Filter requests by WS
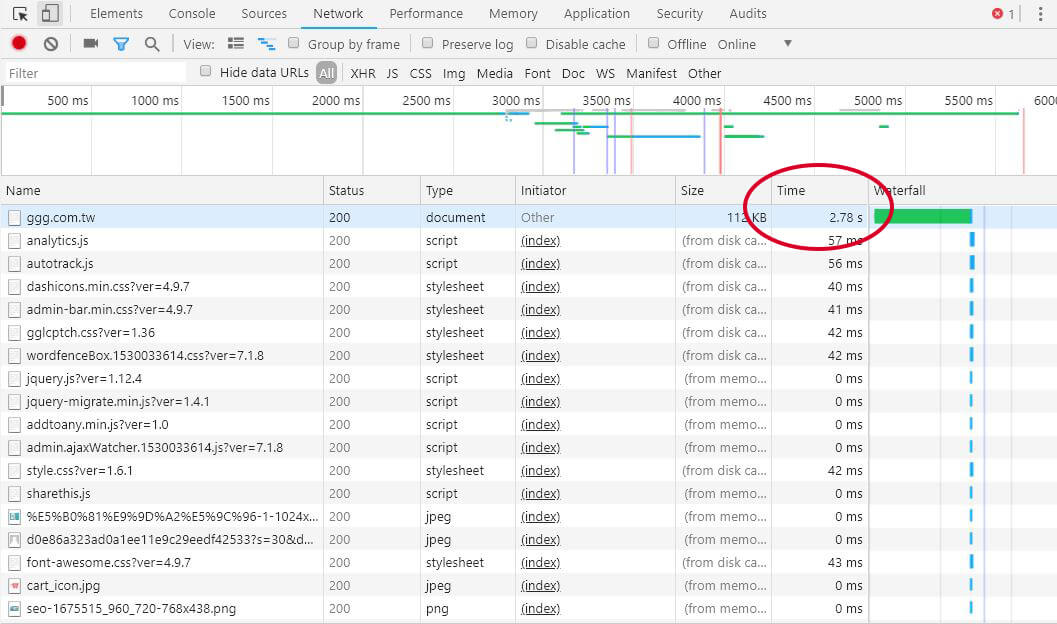This screenshot has width=1057, height=624. tap(605, 73)
